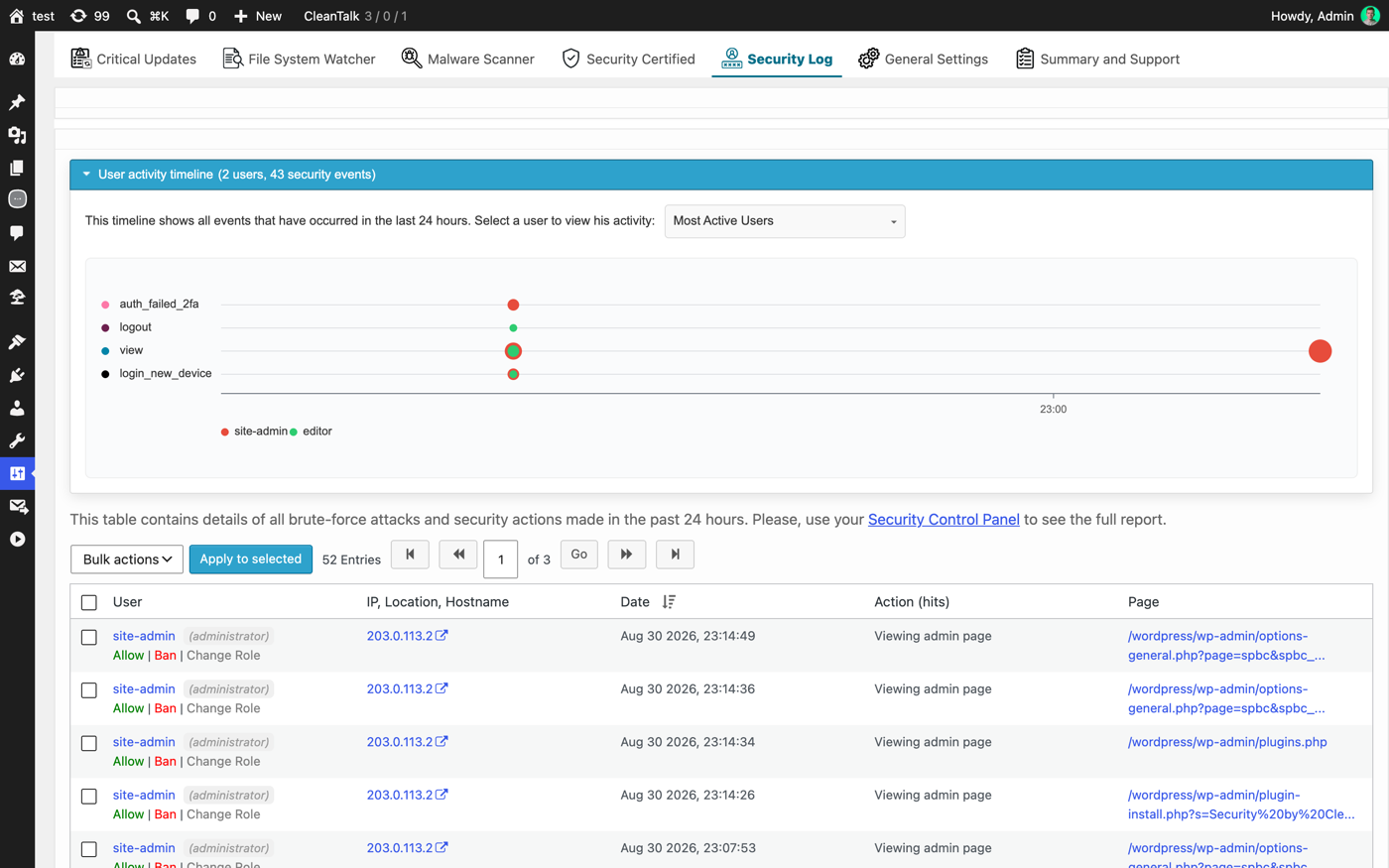Open the Tools wrench sidebar icon

[17, 440]
